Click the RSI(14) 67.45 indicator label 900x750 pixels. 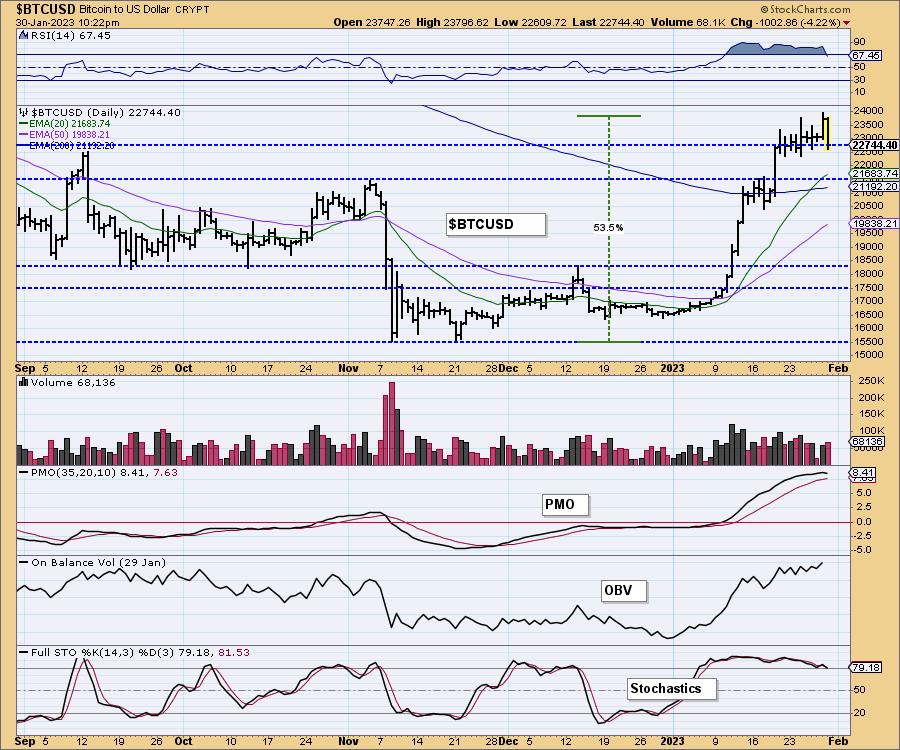pos(70,36)
